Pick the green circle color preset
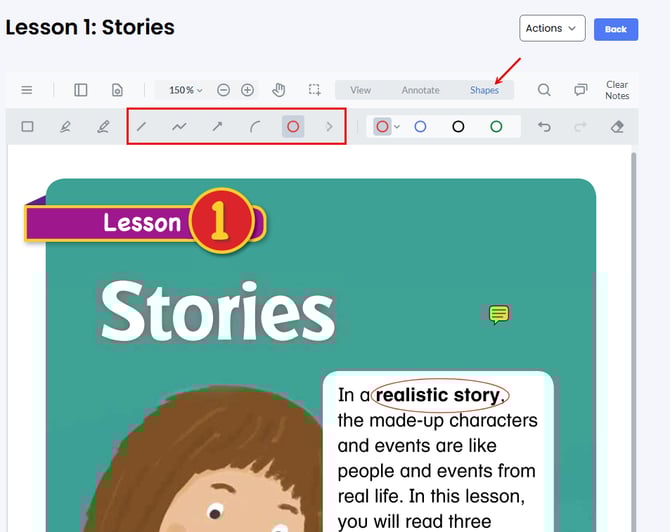Viewport: 670px width, 532px height. (496, 127)
